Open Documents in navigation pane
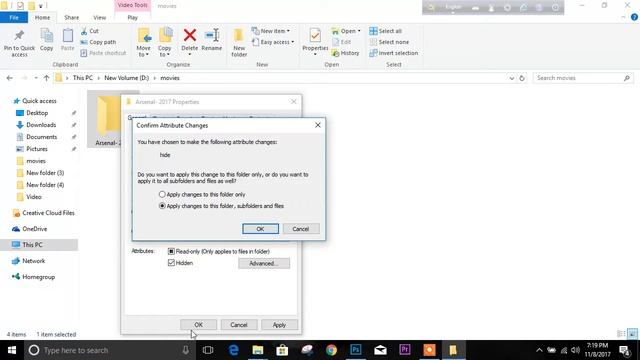The width and height of the screenshot is (640, 360). [42, 137]
